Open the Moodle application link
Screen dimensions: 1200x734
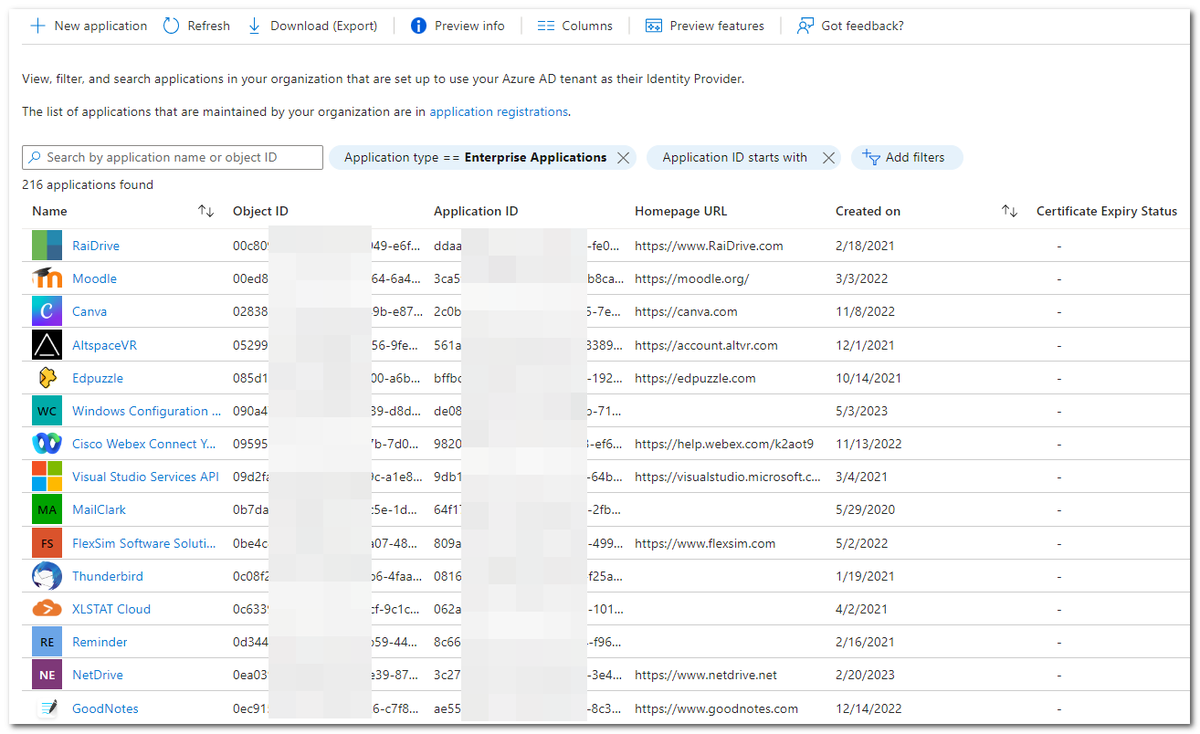click(x=94, y=279)
